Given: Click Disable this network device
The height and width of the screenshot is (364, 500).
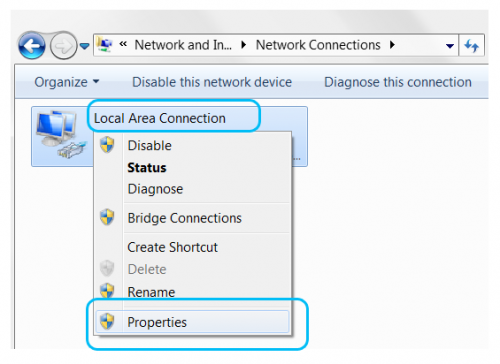Looking at the screenshot, I should click(x=212, y=82).
